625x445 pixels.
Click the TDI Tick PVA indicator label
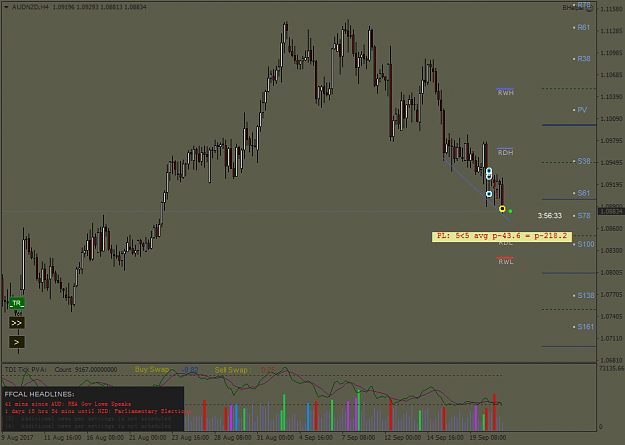(26, 370)
